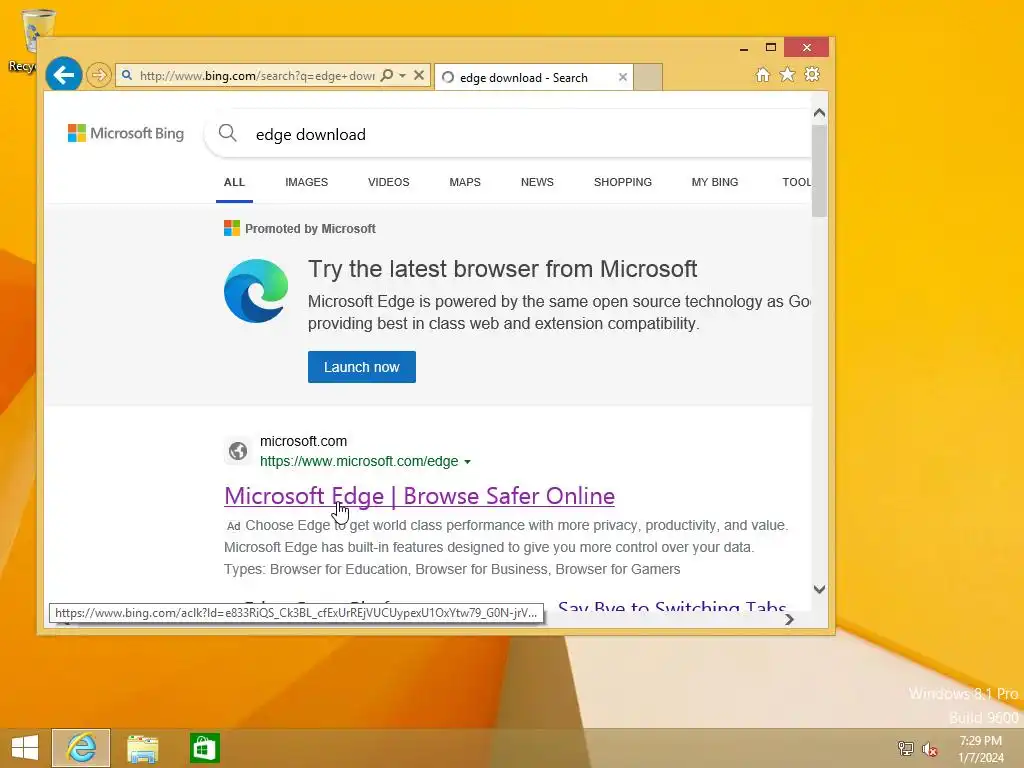
Task: Select the ALL results tab
Action: pos(234,182)
